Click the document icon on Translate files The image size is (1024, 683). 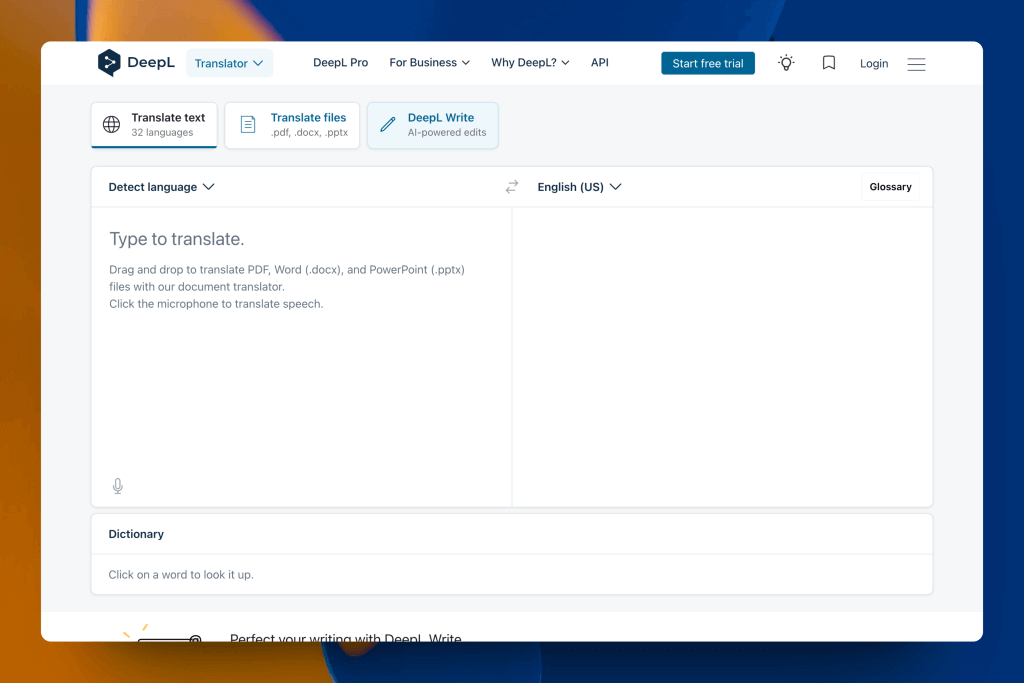pyautogui.click(x=248, y=125)
